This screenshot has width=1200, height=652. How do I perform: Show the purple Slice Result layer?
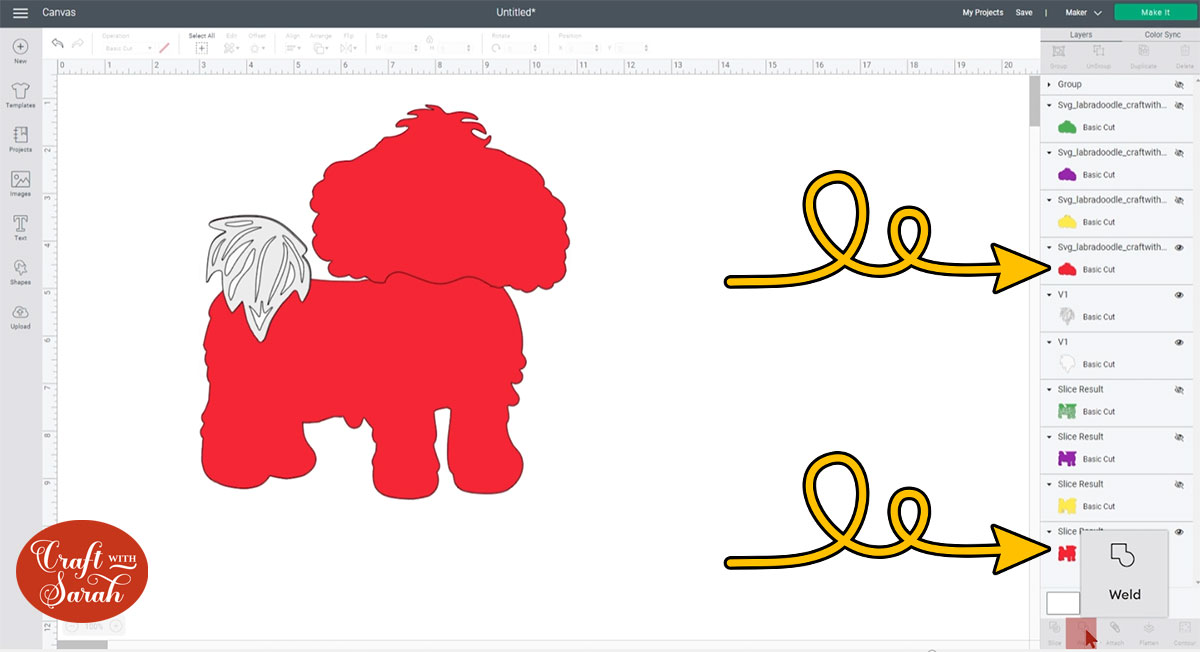click(1179, 437)
